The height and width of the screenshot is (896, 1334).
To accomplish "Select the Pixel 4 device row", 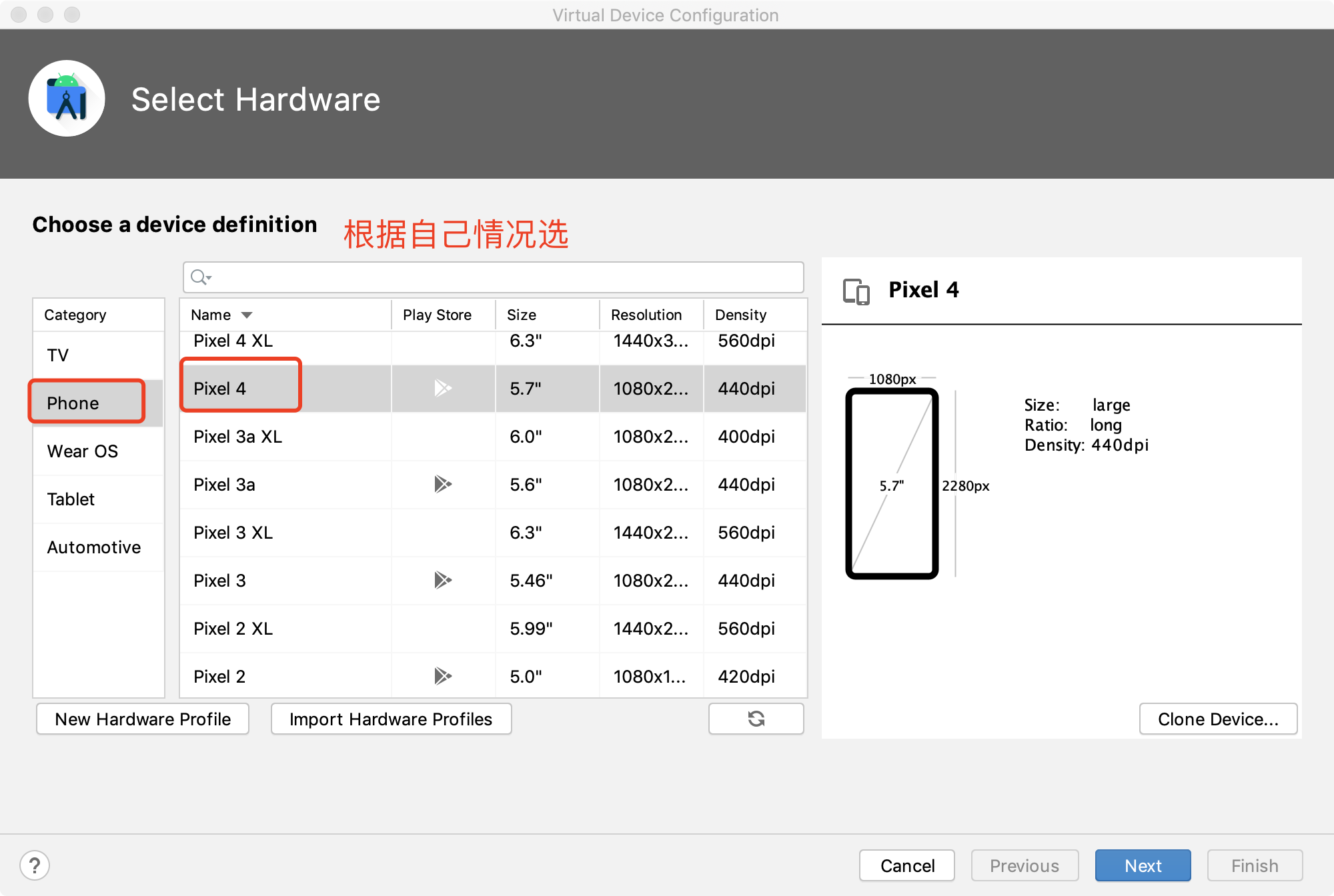I will 494,388.
